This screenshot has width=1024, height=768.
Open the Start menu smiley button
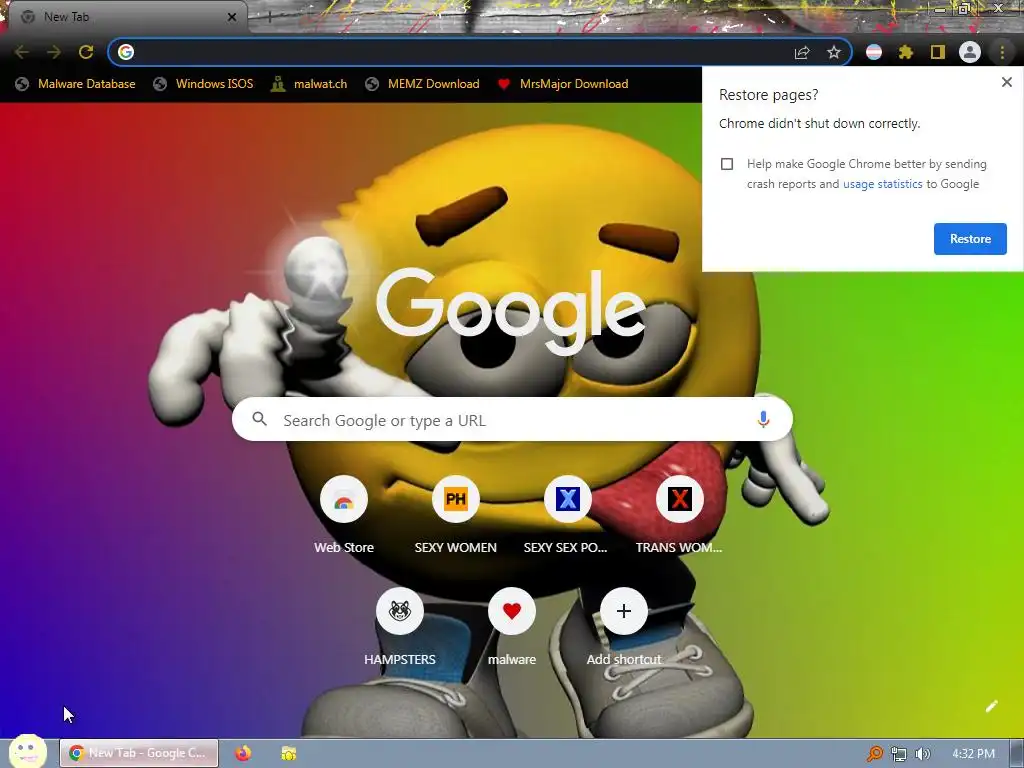pyautogui.click(x=27, y=751)
